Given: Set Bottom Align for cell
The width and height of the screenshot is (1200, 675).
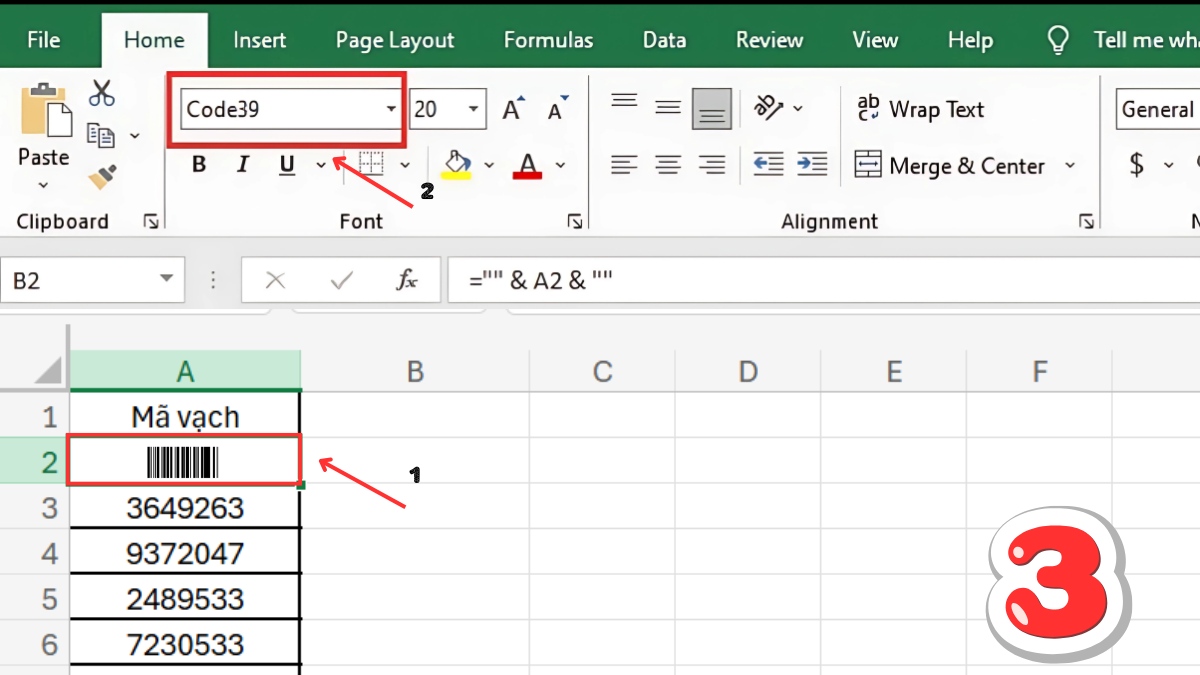Looking at the screenshot, I should [712, 108].
